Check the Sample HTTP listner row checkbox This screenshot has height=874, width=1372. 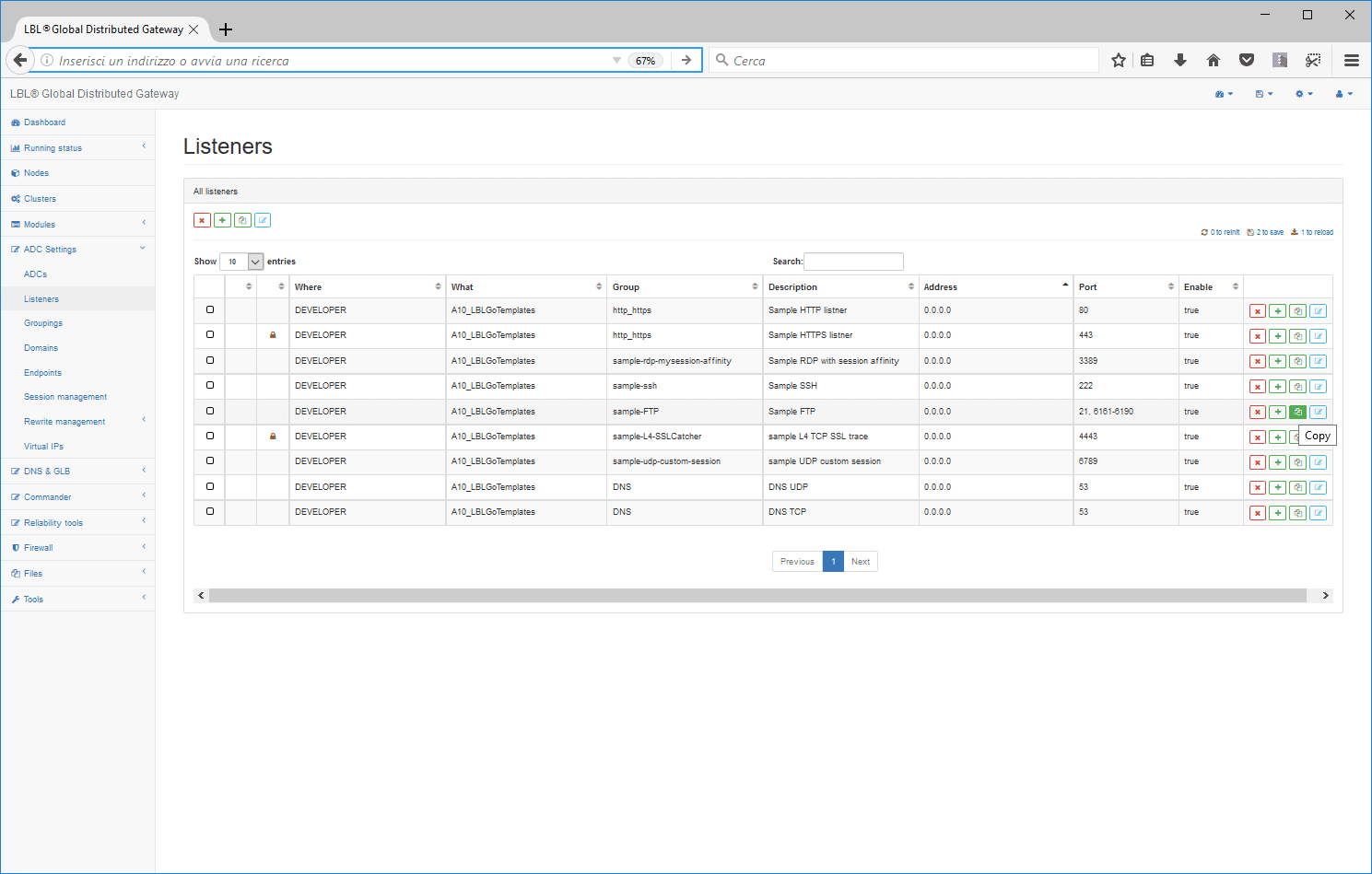210,309
